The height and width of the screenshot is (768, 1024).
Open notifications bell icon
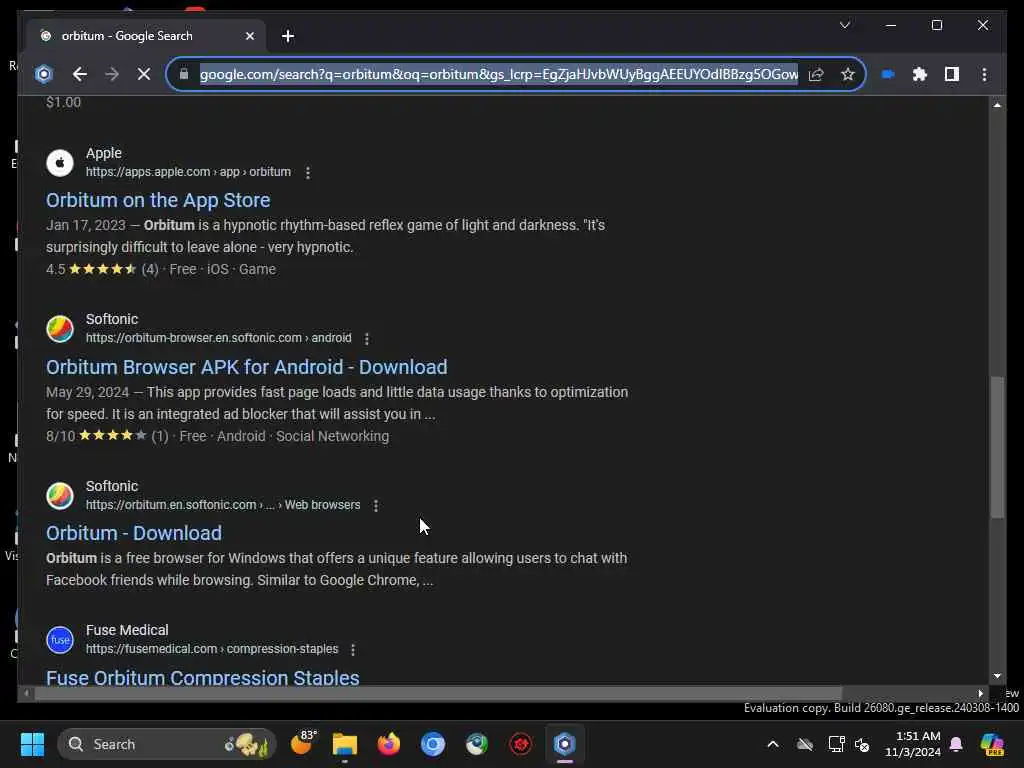(x=956, y=744)
